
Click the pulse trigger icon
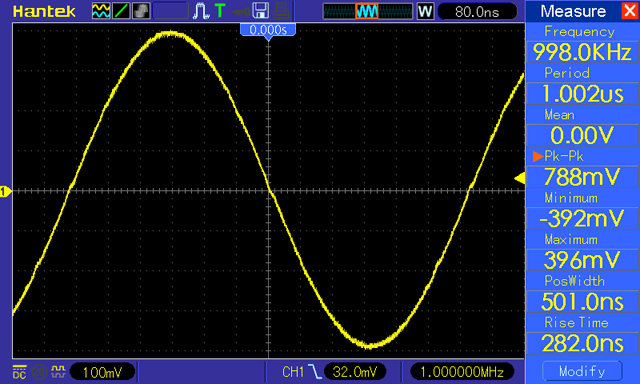point(200,11)
